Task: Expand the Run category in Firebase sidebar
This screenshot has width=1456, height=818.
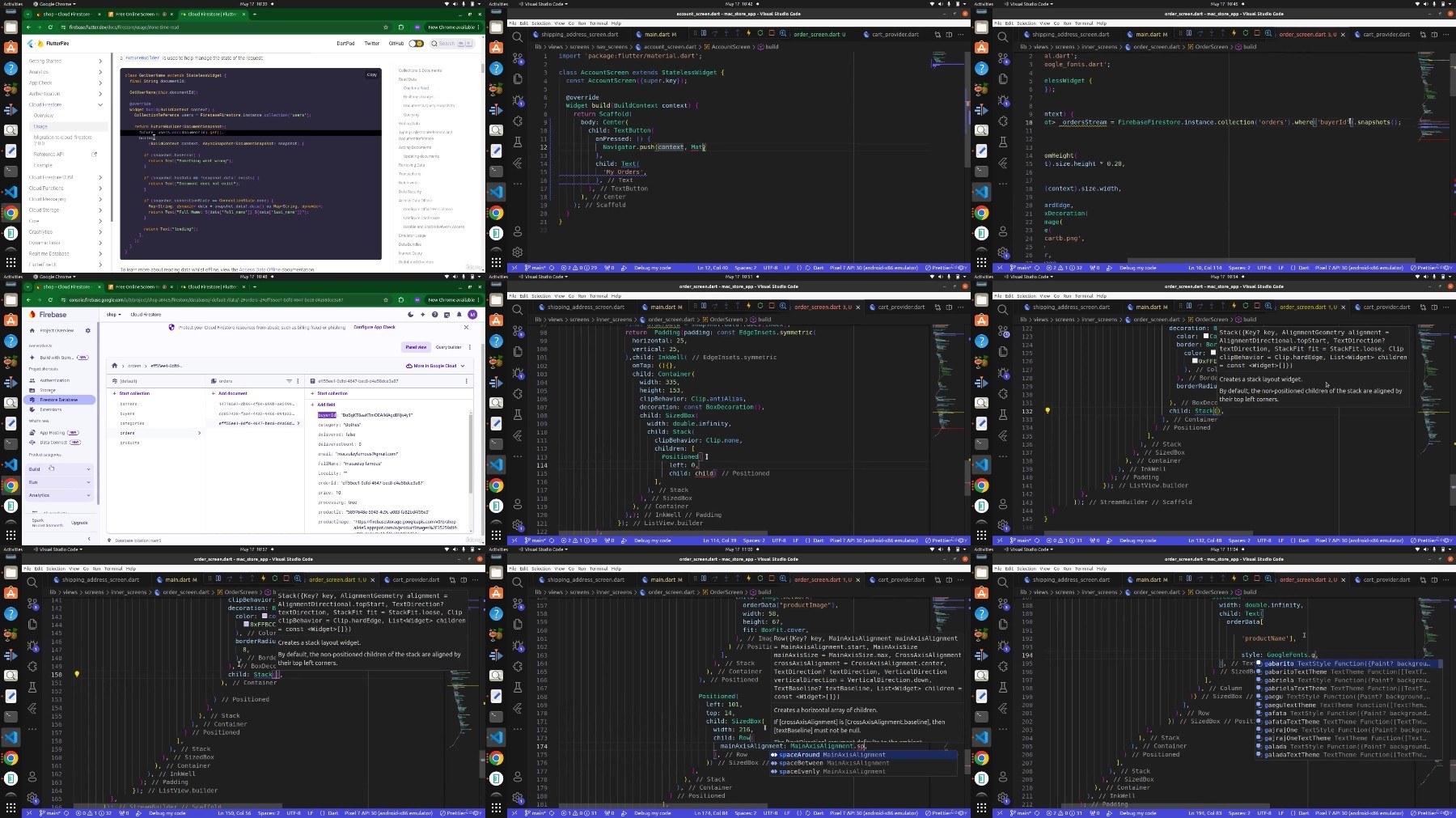Action: click(60, 482)
